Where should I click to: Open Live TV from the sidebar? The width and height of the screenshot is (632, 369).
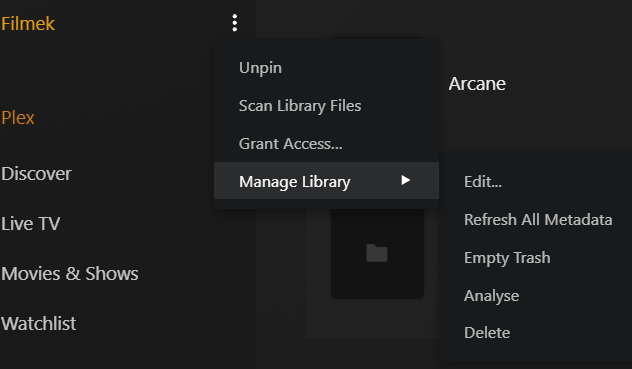tap(31, 224)
